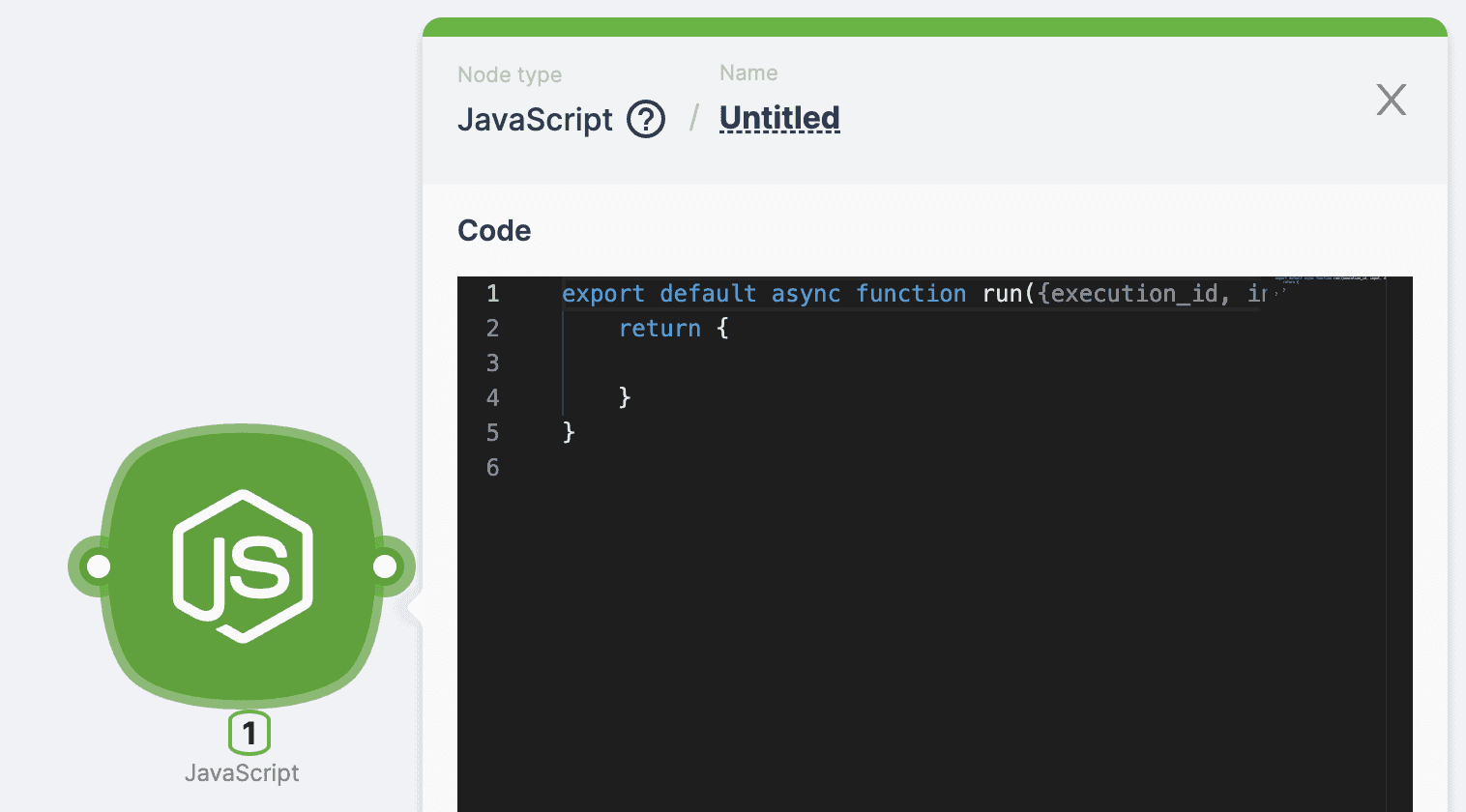Click the JavaScript node type text in header
The width and height of the screenshot is (1466, 812).
pyautogui.click(x=535, y=120)
